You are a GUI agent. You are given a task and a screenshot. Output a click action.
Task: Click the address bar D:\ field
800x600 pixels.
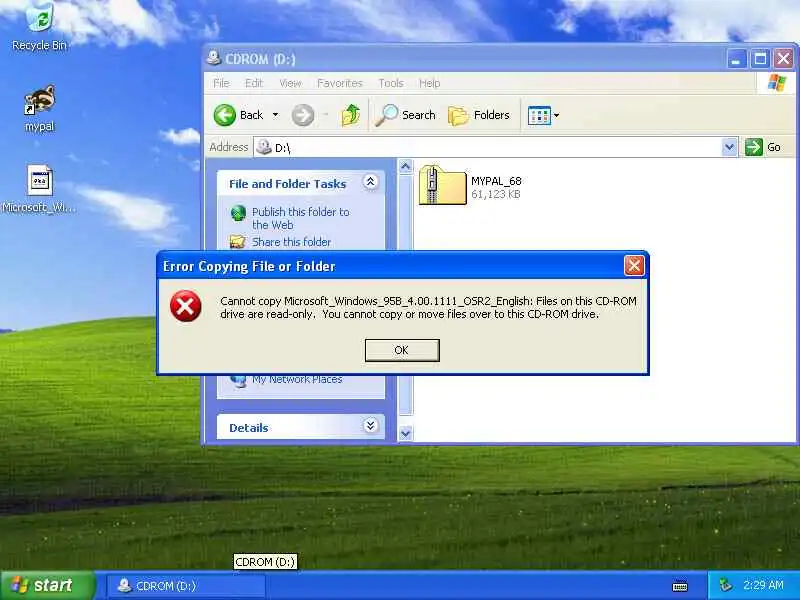(489, 147)
